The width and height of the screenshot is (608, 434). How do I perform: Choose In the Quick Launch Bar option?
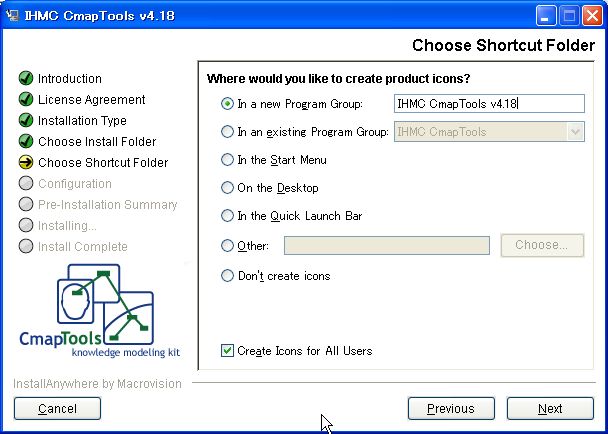227,215
